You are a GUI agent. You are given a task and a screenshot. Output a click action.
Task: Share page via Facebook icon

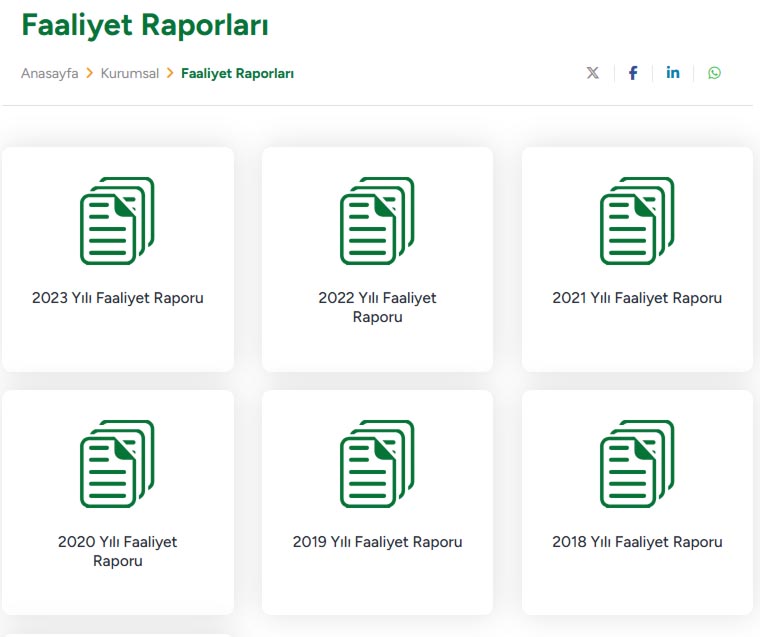(x=633, y=73)
